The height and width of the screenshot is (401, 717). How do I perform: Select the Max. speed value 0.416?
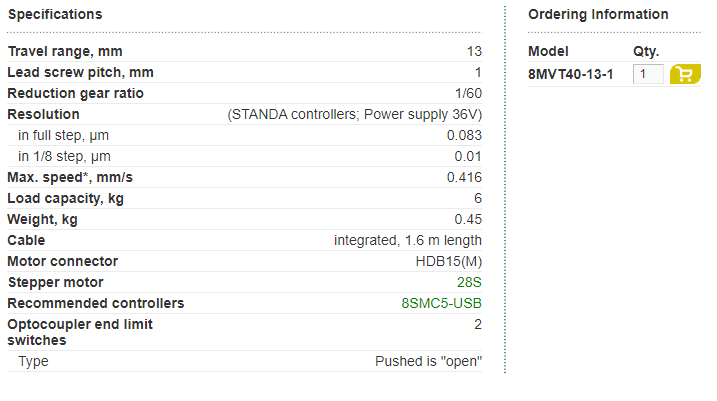pyautogui.click(x=464, y=177)
